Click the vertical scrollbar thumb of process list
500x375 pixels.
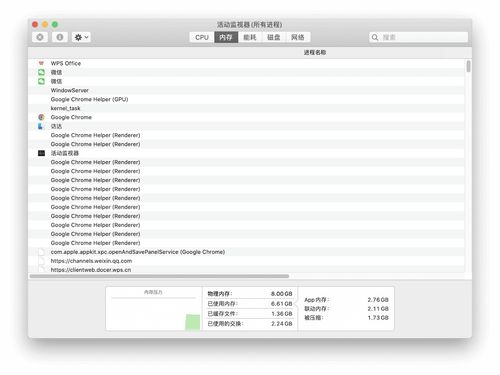click(x=468, y=66)
